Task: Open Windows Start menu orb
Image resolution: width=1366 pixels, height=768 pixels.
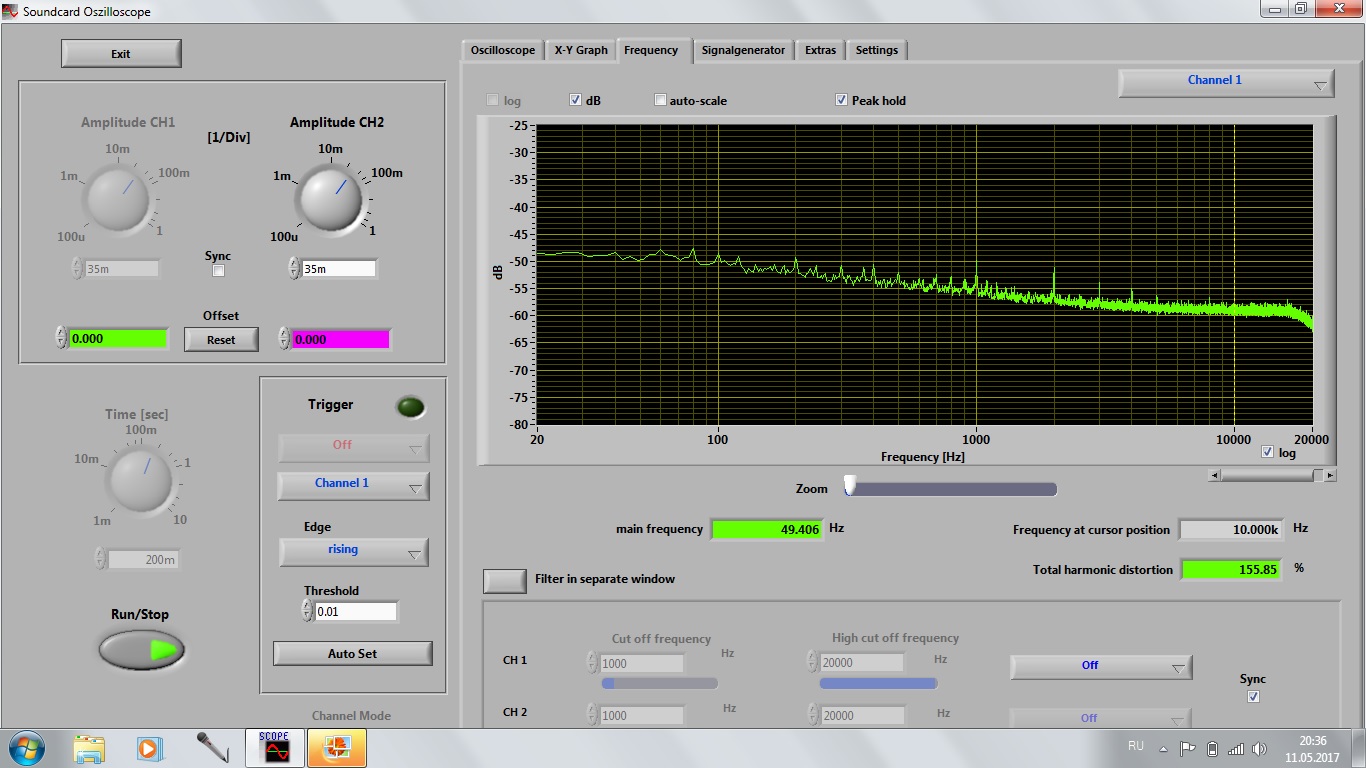Action: pos(26,748)
